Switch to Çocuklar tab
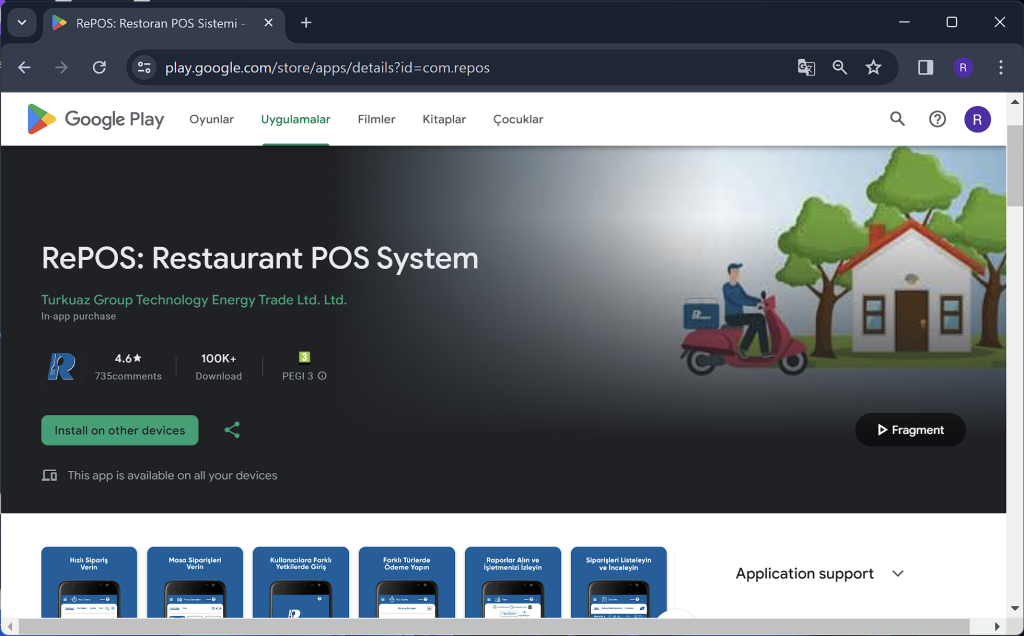 518,119
